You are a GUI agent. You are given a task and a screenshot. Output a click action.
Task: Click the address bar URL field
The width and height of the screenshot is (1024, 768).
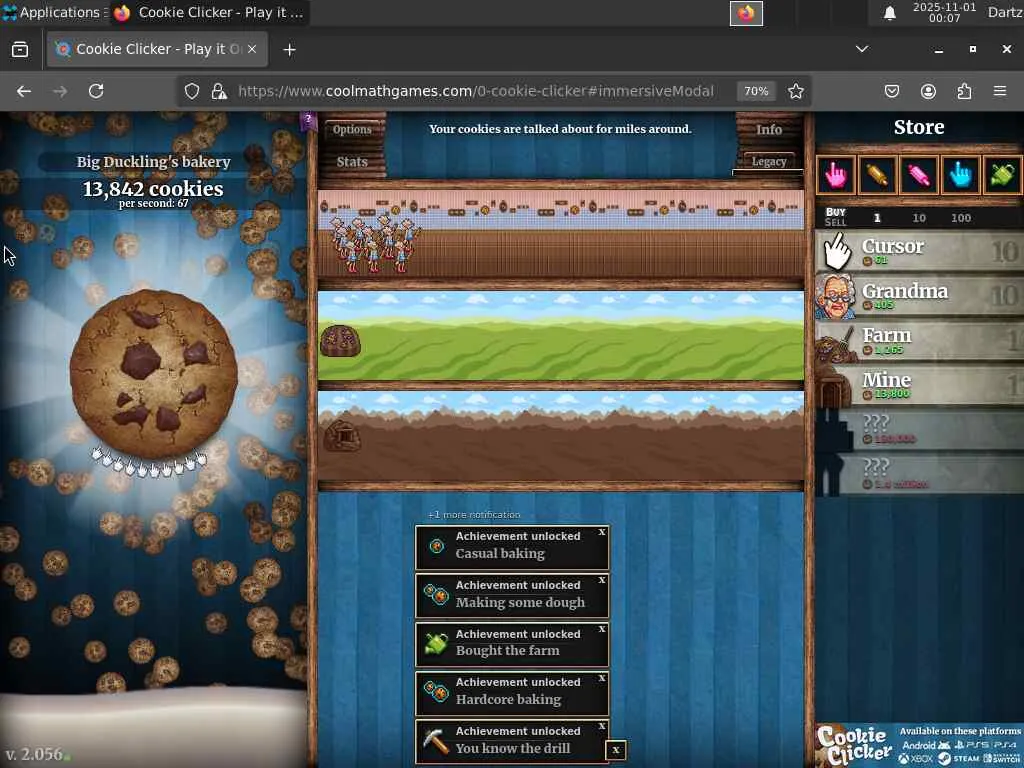coord(476,91)
